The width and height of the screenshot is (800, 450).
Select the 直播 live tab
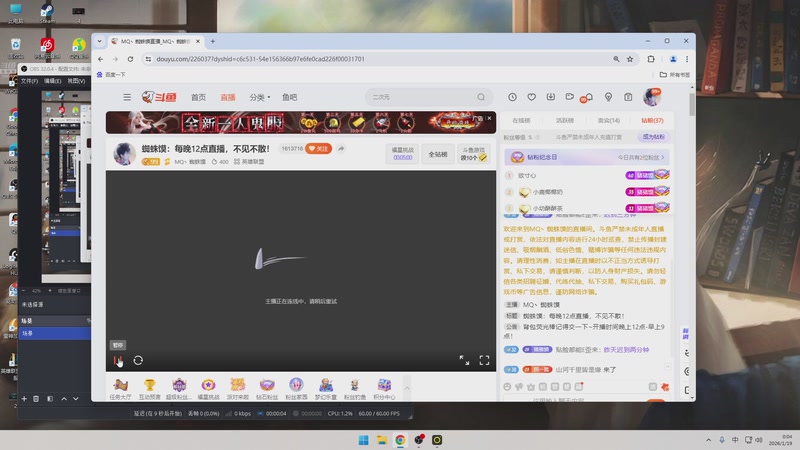[x=228, y=97]
